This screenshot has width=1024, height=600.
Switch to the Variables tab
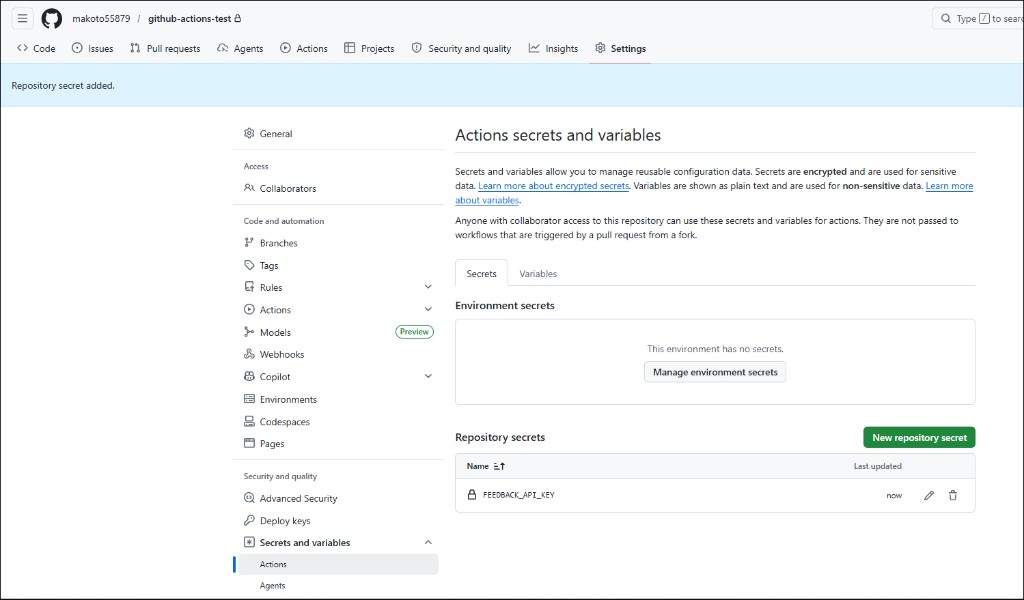pyautogui.click(x=538, y=274)
